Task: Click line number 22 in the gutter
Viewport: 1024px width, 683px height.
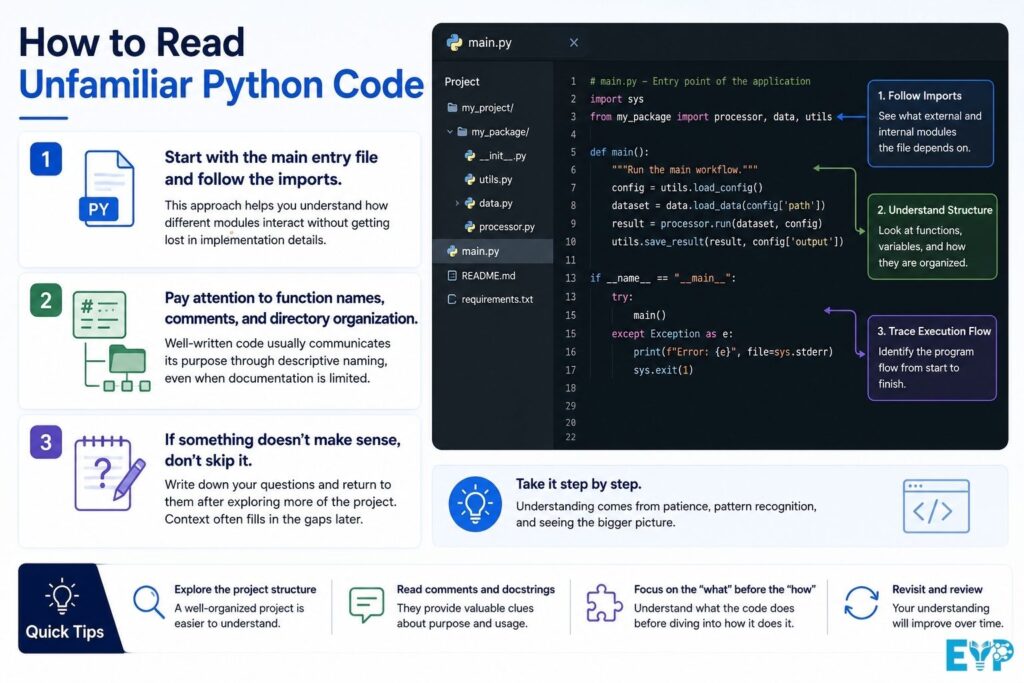Action: (570, 437)
